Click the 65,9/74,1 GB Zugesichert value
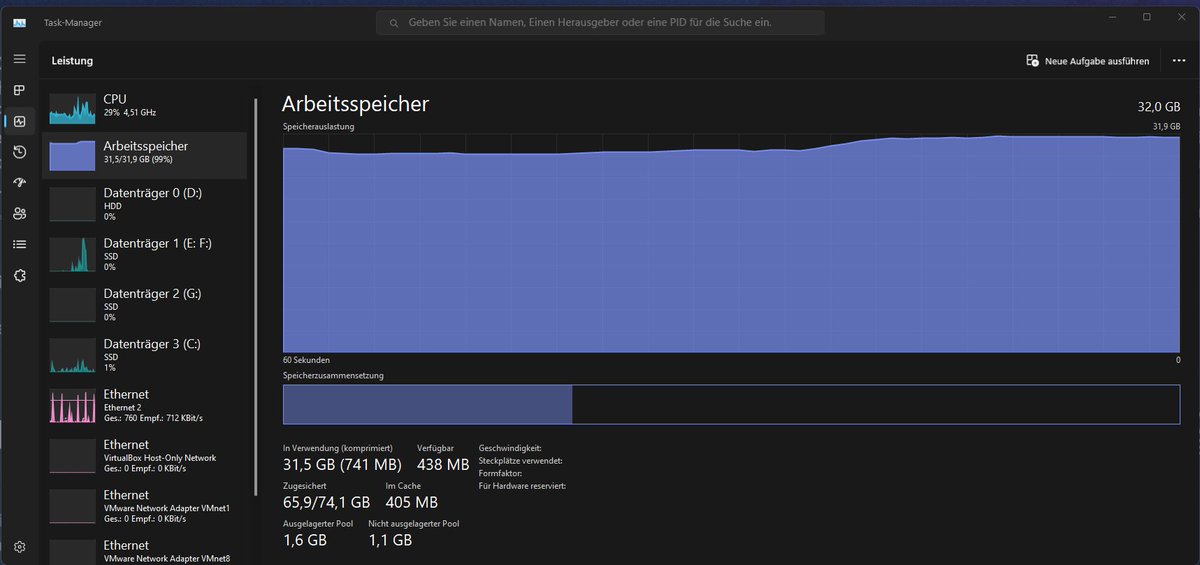Image resolution: width=1200 pixels, height=565 pixels. tap(326, 502)
